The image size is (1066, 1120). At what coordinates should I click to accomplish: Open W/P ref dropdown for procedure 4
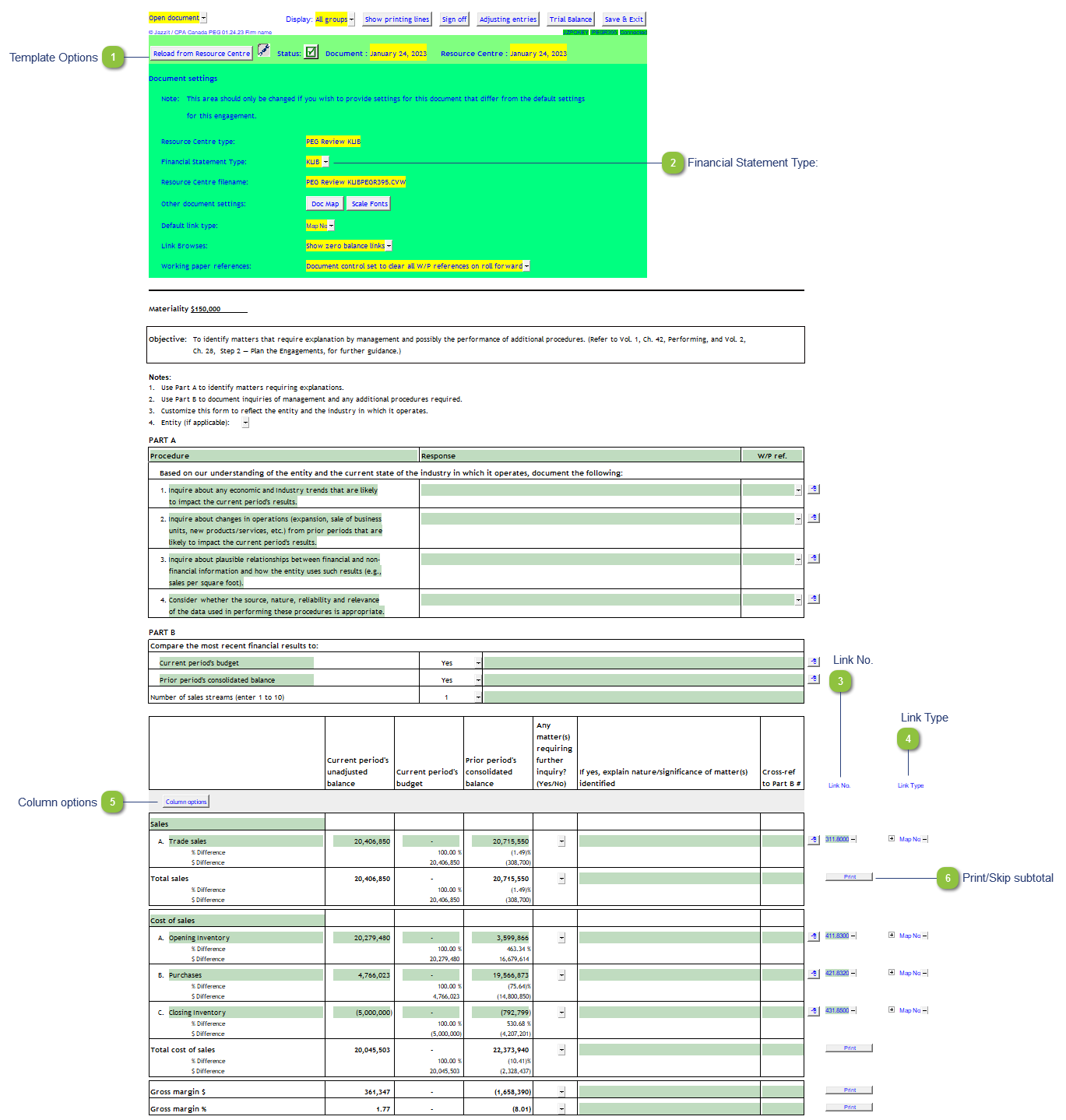coord(798,600)
